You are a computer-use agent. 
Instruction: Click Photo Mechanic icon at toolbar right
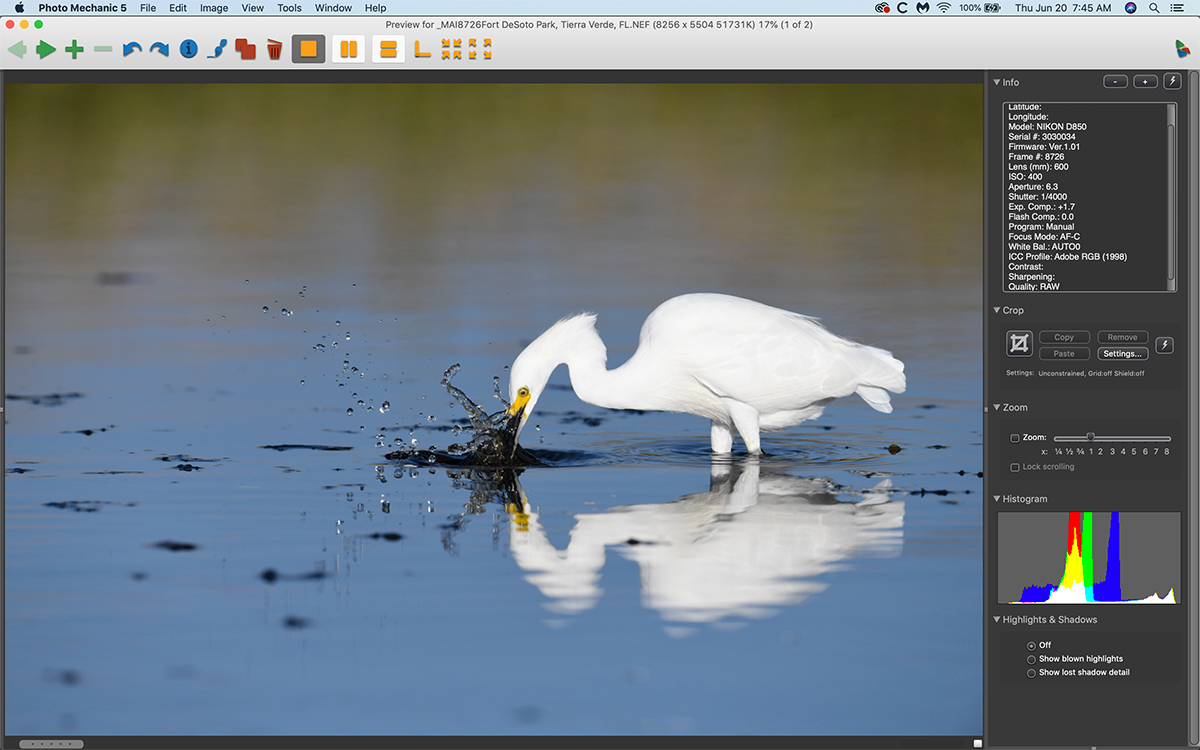pos(1182,49)
